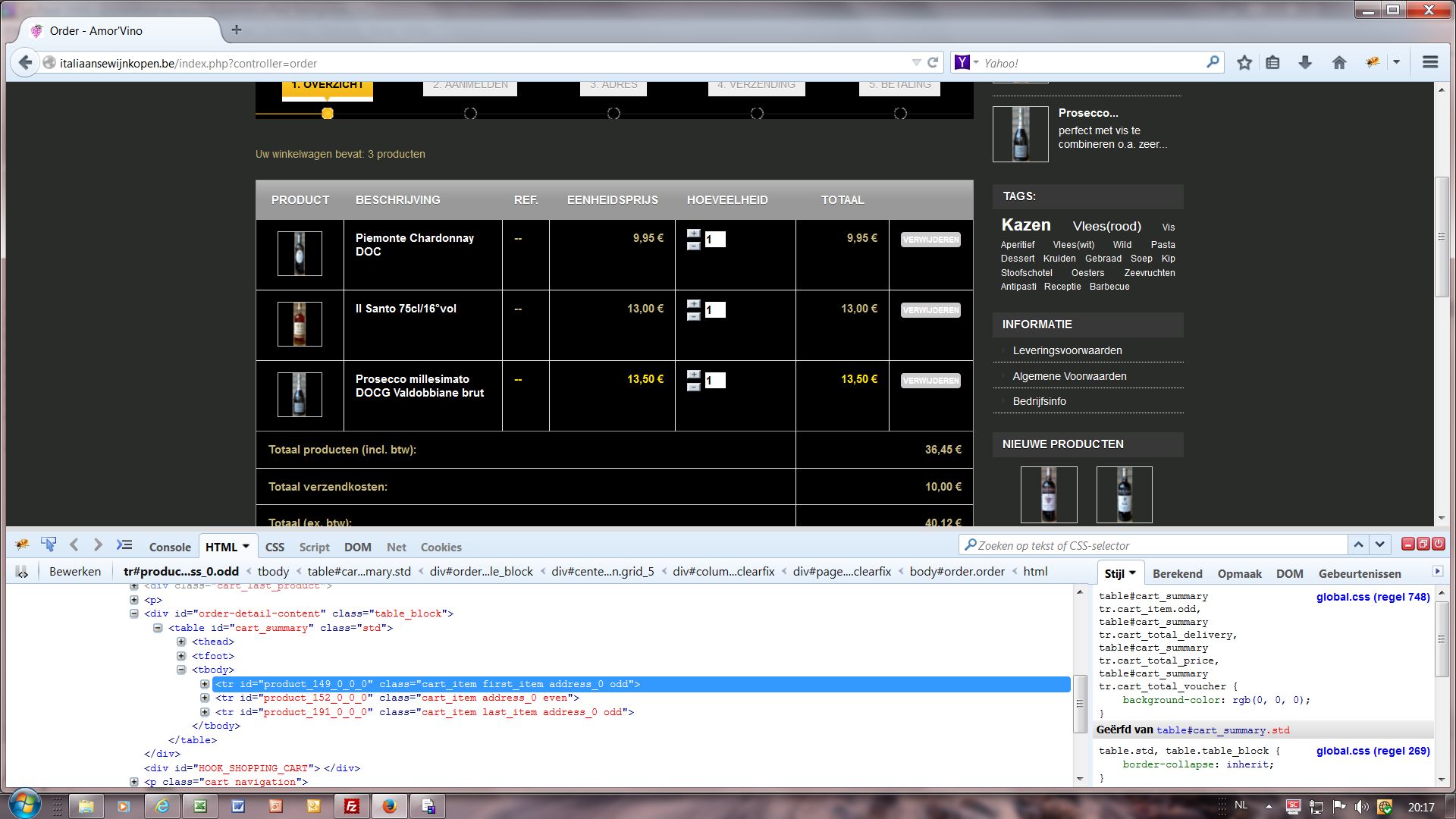
Task: Expand the thead node
Action: 181,642
